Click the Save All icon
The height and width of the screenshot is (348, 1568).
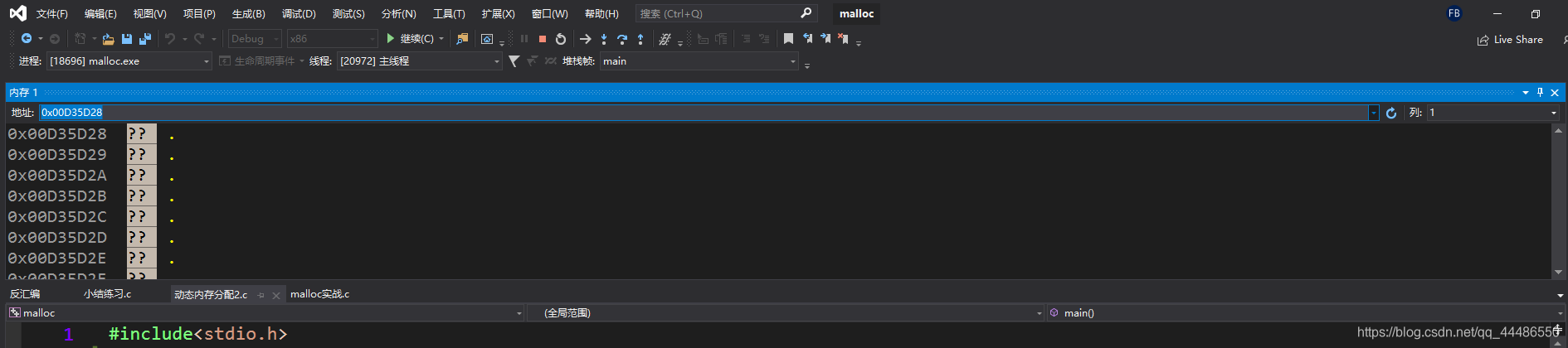click(145, 39)
